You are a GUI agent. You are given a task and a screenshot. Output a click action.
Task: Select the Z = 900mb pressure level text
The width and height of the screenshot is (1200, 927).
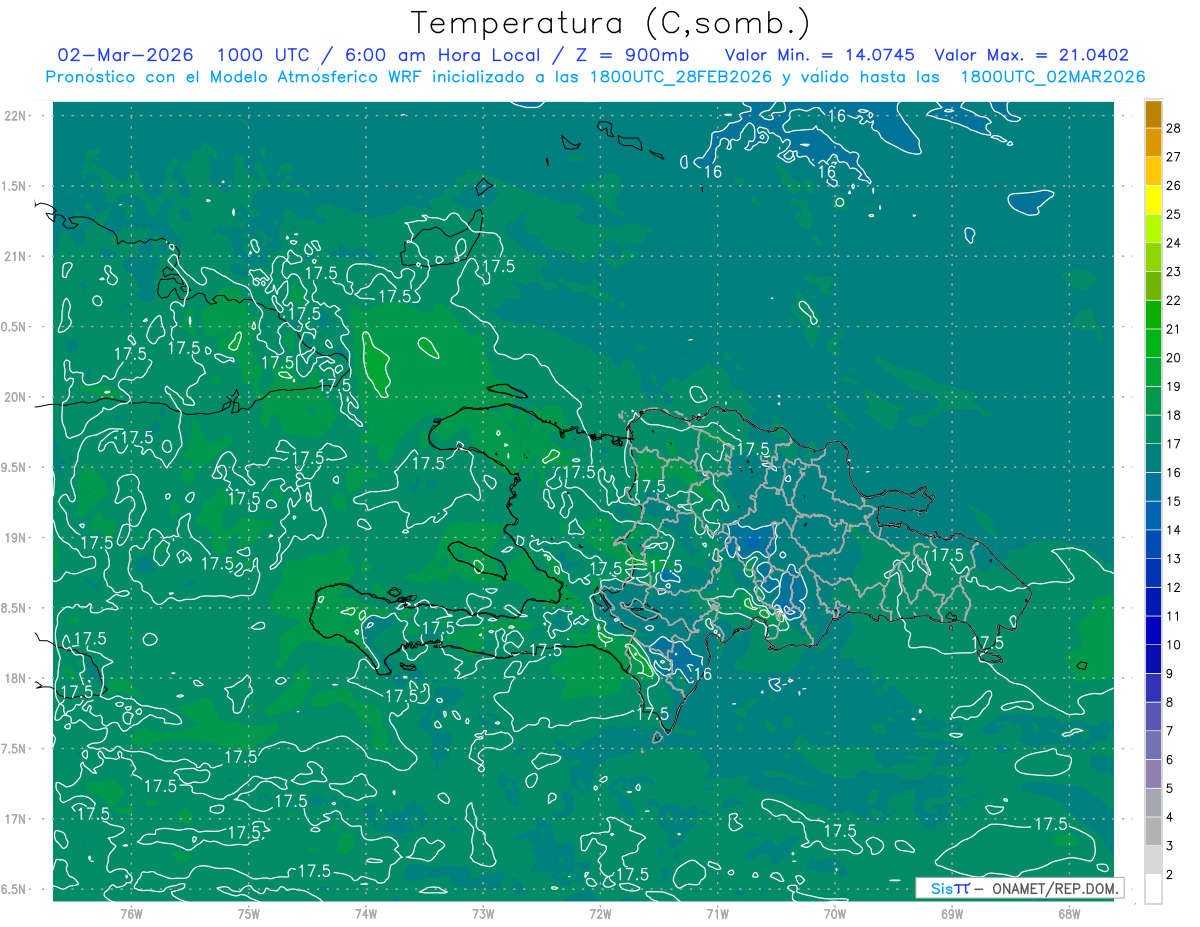pos(627,55)
